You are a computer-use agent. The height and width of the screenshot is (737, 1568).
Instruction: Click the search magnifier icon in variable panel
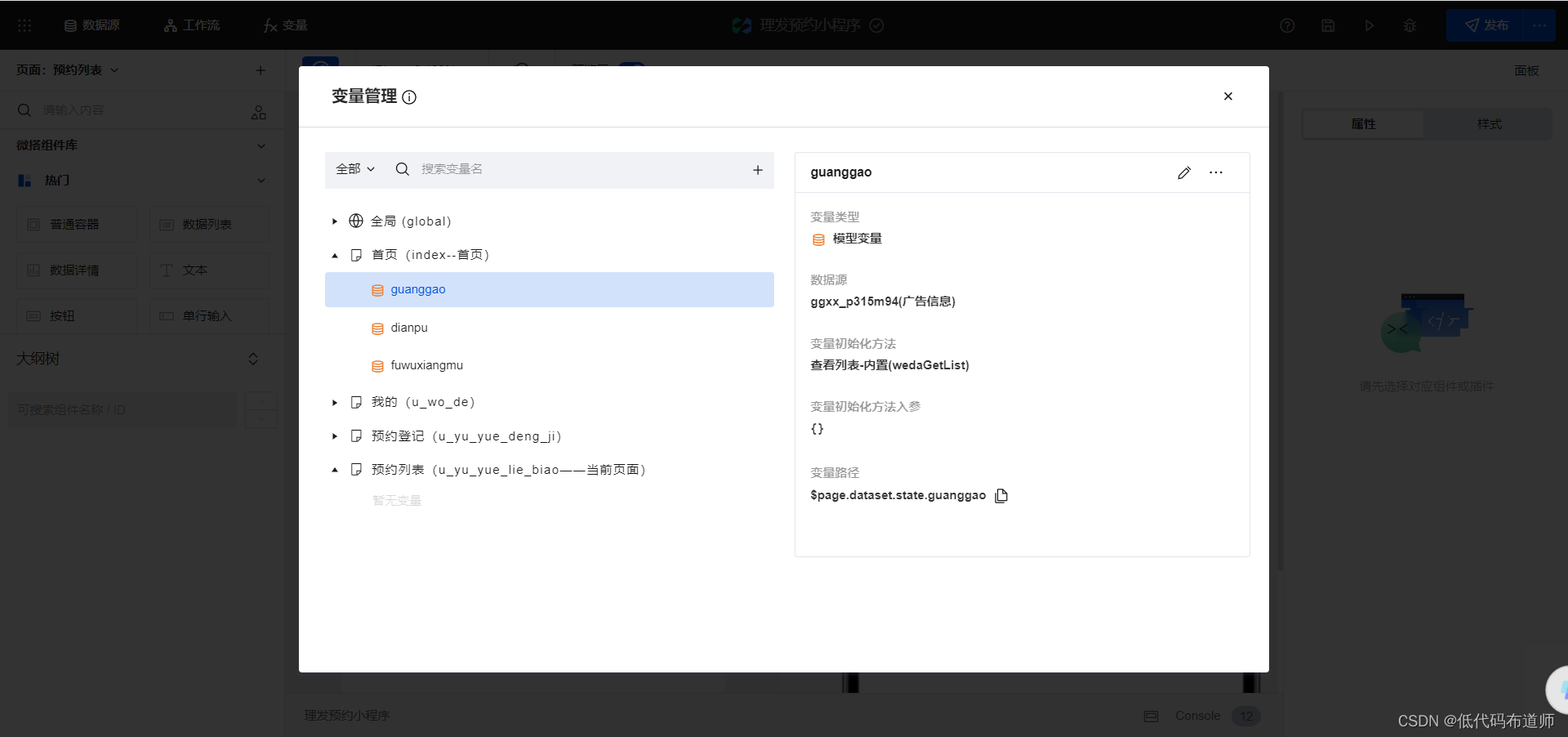[402, 169]
